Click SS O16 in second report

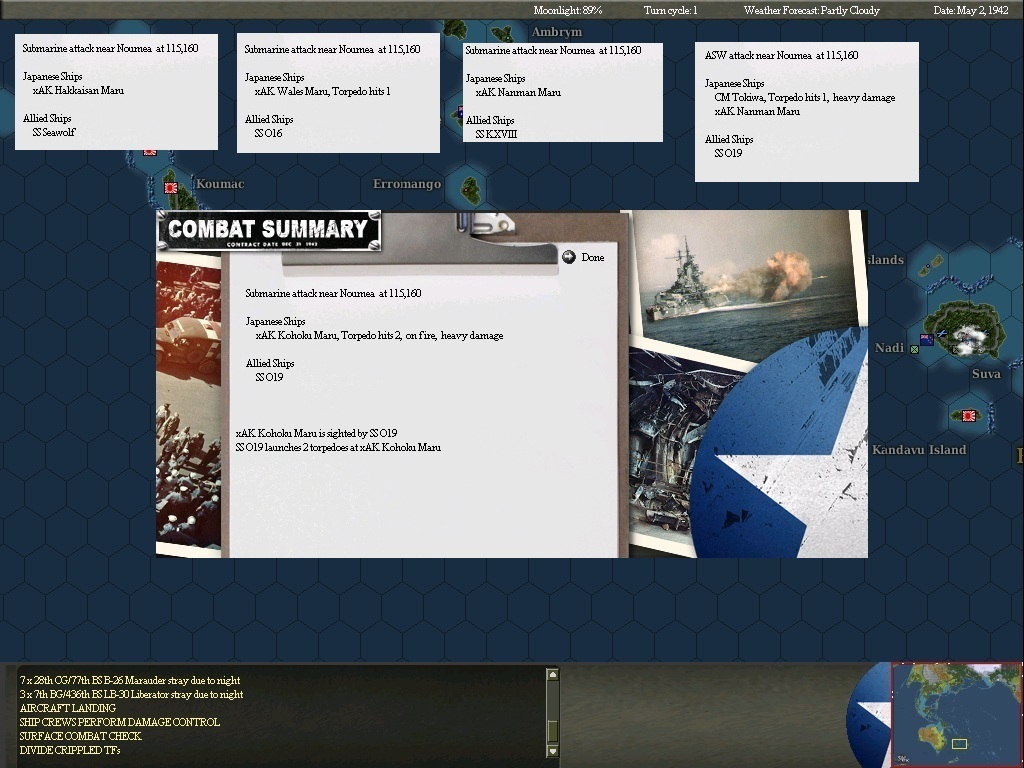click(x=268, y=133)
